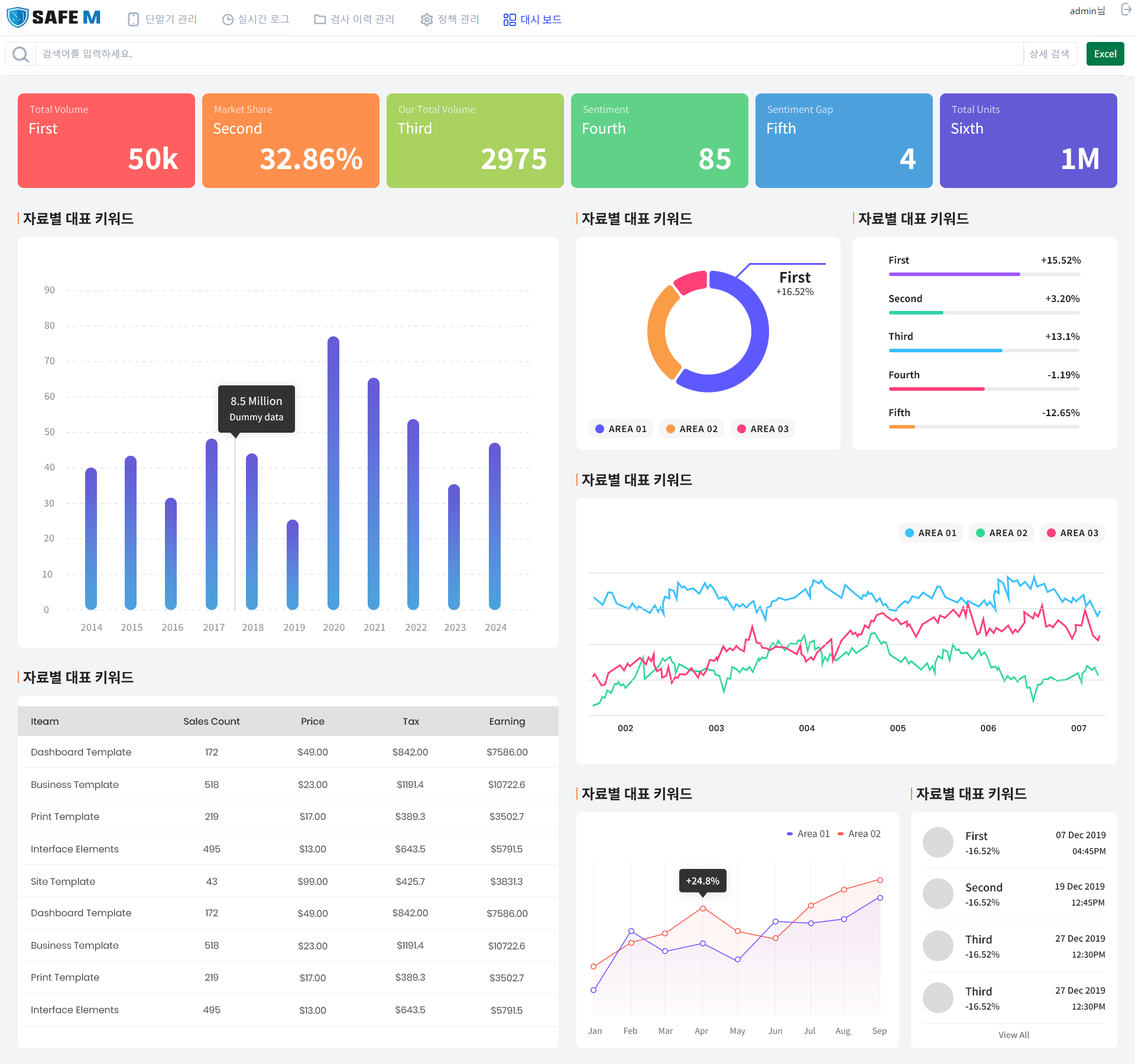Click the SAFE M shield logo
1135x1064 pixels.
coord(18,18)
